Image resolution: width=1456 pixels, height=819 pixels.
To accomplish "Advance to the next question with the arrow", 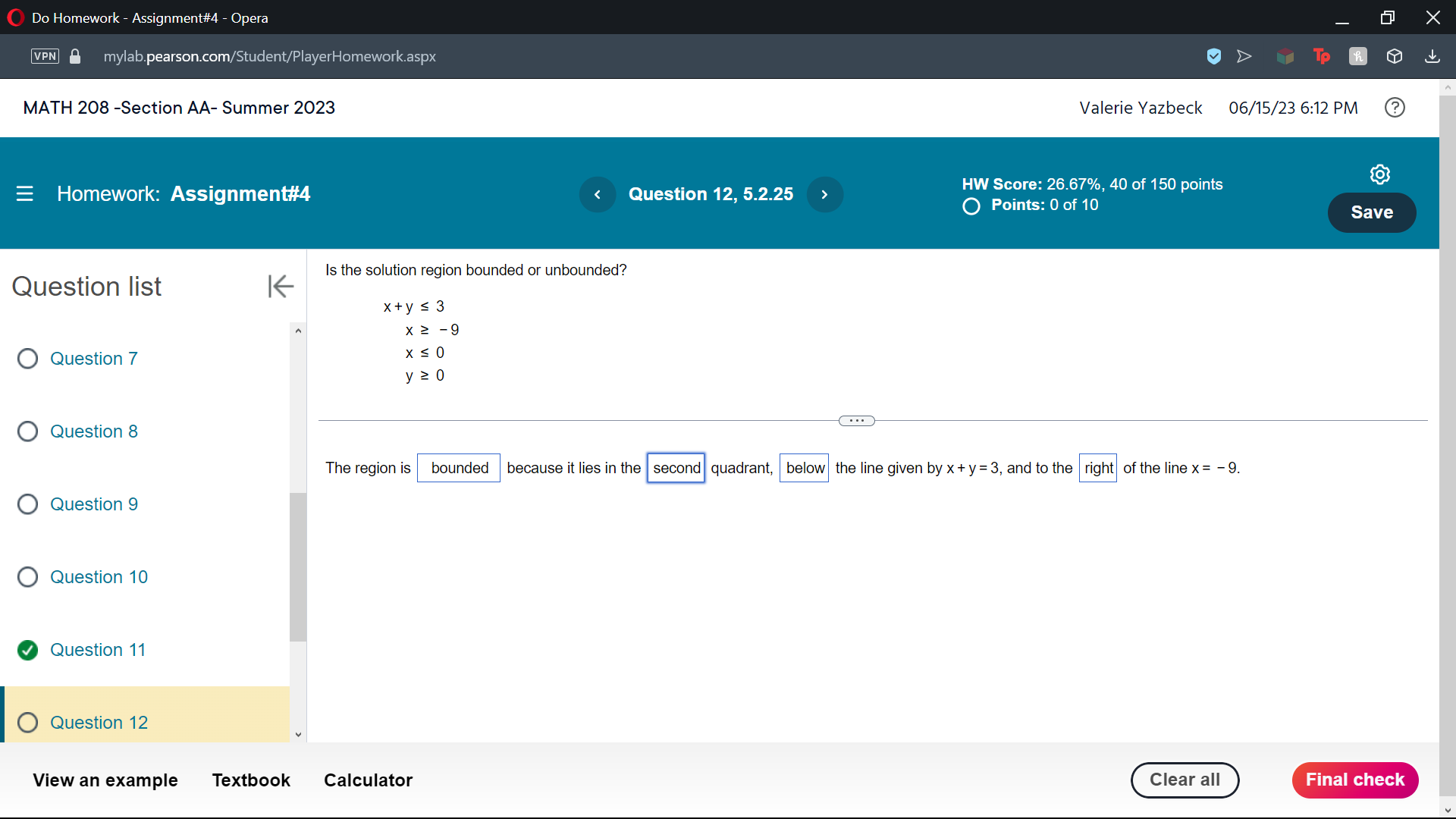I will pos(825,194).
